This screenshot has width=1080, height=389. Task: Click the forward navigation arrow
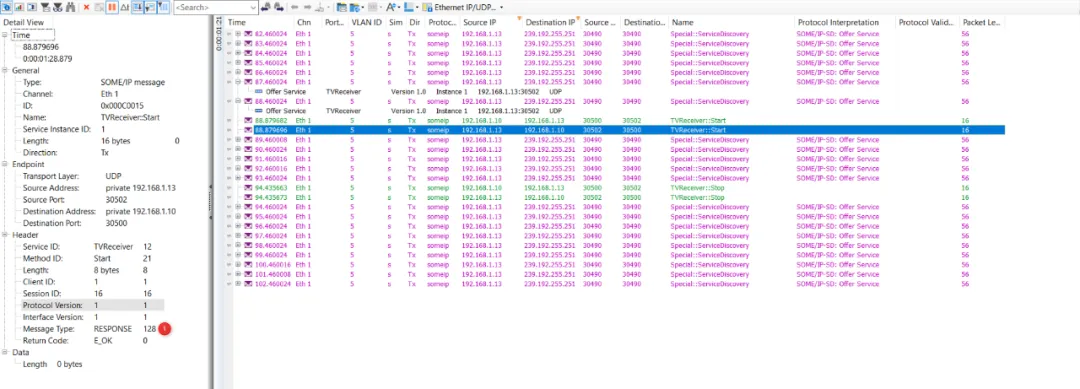tap(307, 7)
